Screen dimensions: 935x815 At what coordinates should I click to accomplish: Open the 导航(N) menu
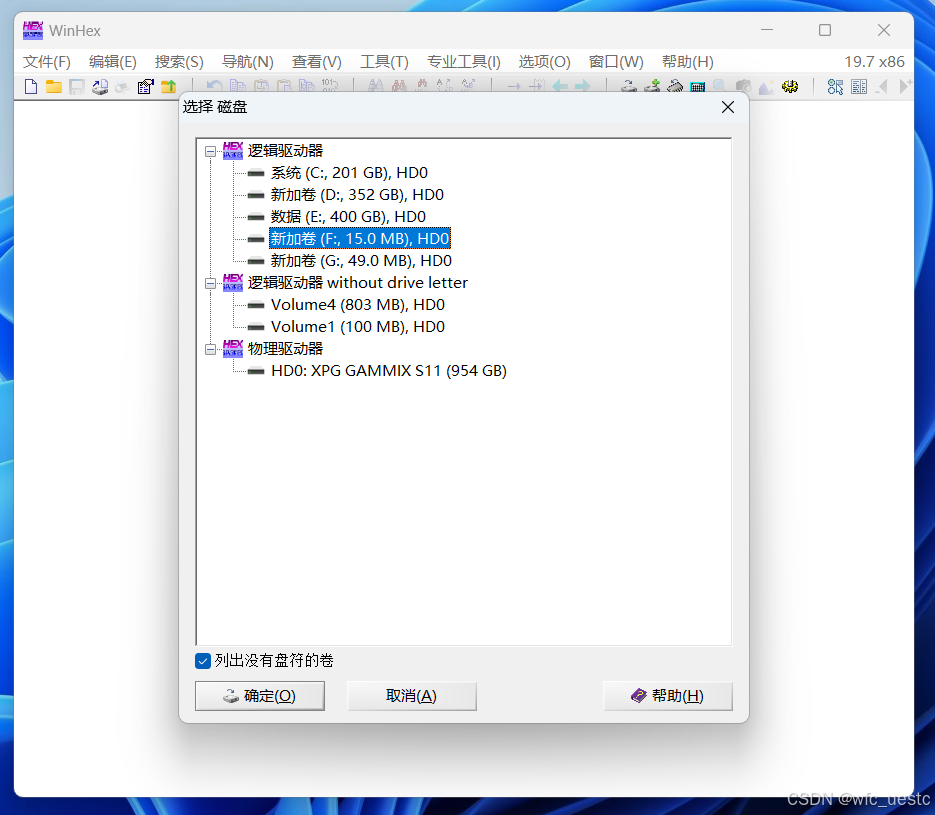(247, 61)
